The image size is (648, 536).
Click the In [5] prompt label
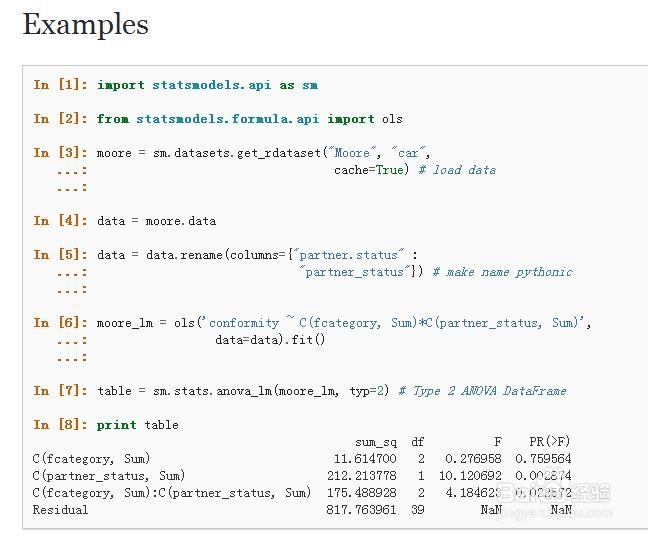pos(61,255)
